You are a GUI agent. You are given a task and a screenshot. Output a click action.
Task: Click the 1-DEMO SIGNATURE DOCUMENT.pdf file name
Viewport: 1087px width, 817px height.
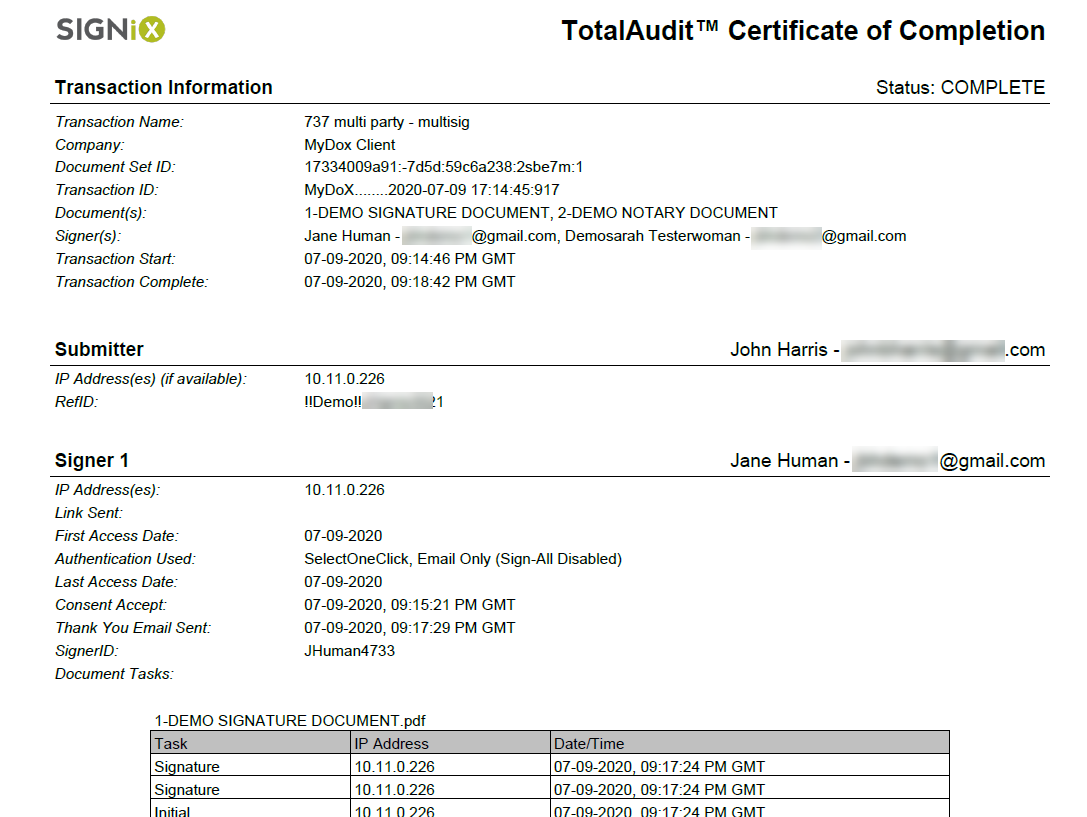tap(290, 720)
